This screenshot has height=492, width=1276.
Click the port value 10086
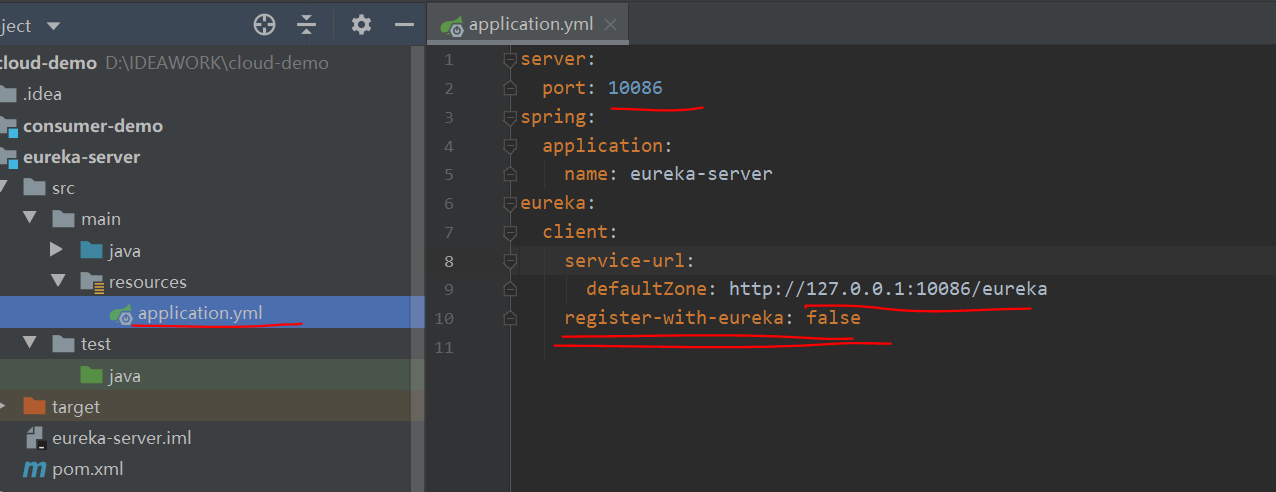click(x=635, y=88)
